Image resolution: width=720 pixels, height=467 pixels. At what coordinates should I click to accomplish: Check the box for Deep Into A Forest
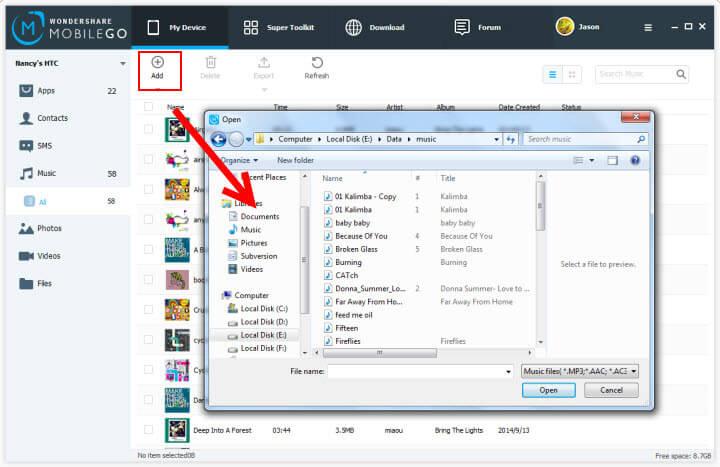pyautogui.click(x=148, y=430)
